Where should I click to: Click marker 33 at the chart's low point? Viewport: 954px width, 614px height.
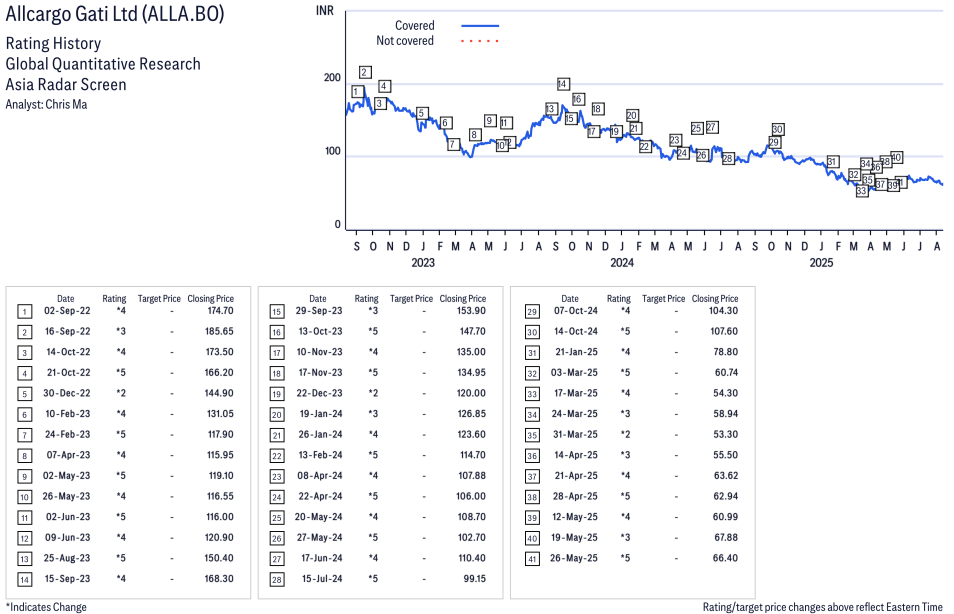[x=862, y=191]
